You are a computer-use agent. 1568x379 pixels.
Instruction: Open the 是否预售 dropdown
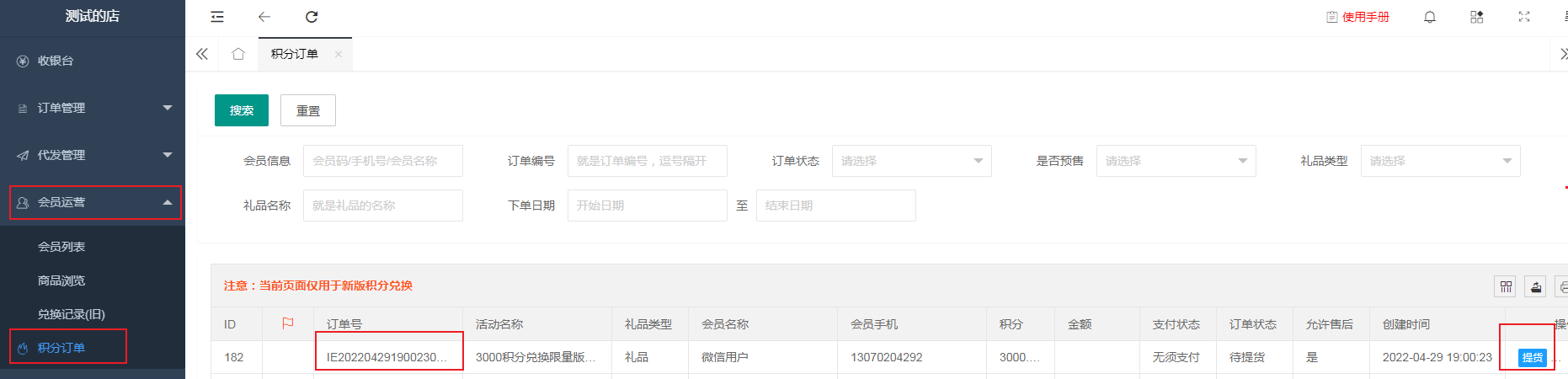[x=1176, y=161]
